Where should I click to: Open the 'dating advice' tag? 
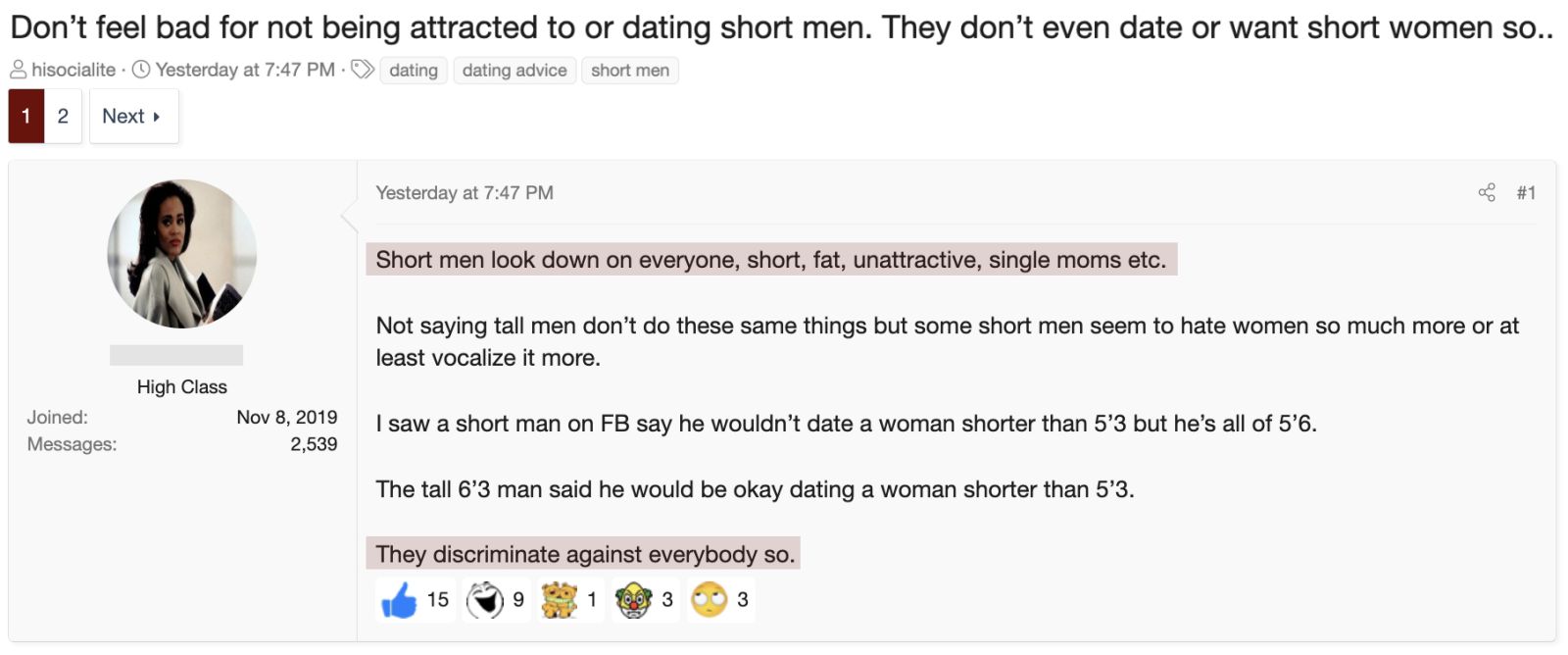(x=514, y=71)
